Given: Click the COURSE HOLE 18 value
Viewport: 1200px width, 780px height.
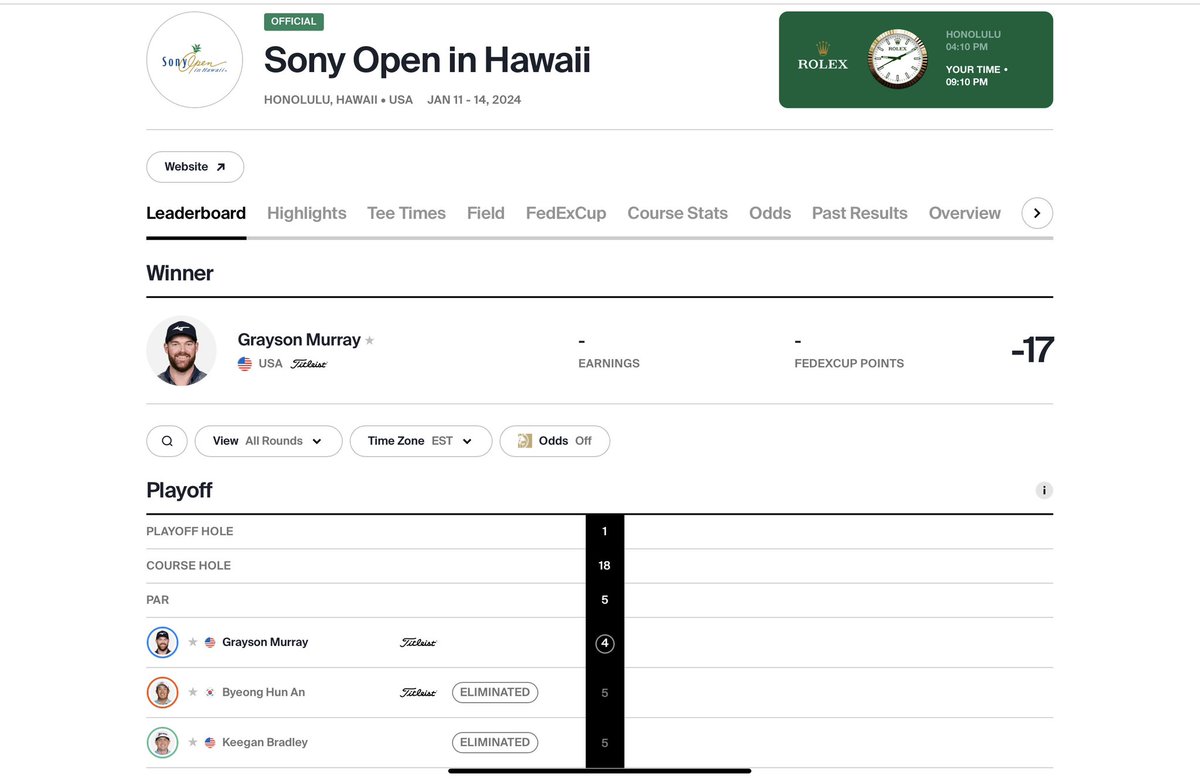Looking at the screenshot, I should coord(605,566).
